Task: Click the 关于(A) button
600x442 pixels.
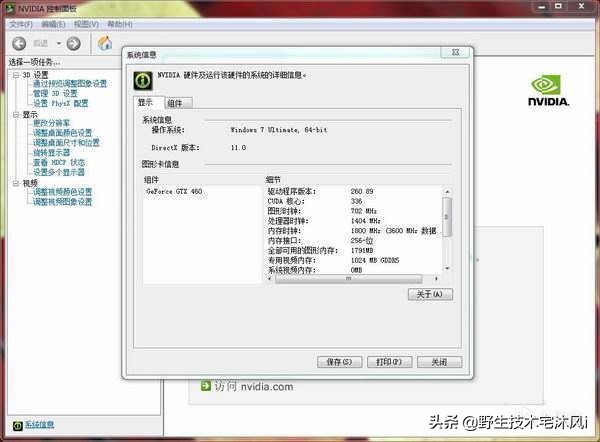Action: pyautogui.click(x=430, y=295)
